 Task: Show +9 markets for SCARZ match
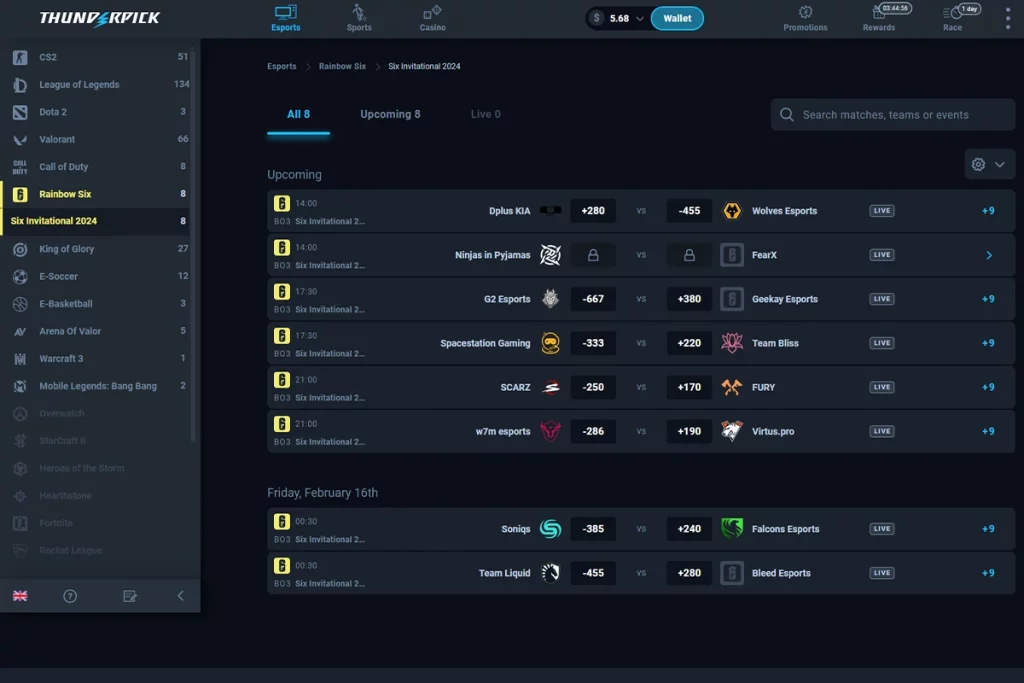(988, 387)
